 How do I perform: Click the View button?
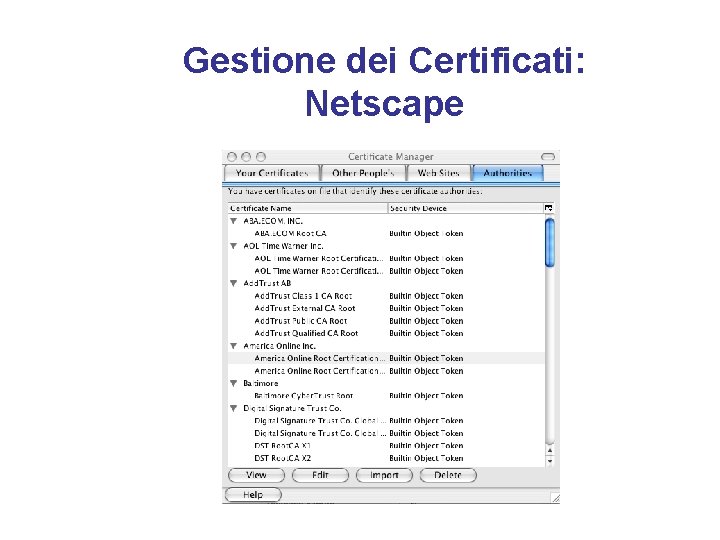256,475
